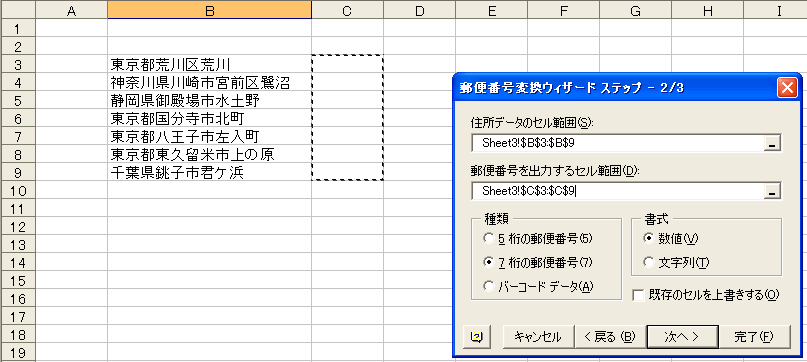Image resolution: width=807 pixels, height=362 pixels.
Task: Select row 15 header
Action: (18, 281)
